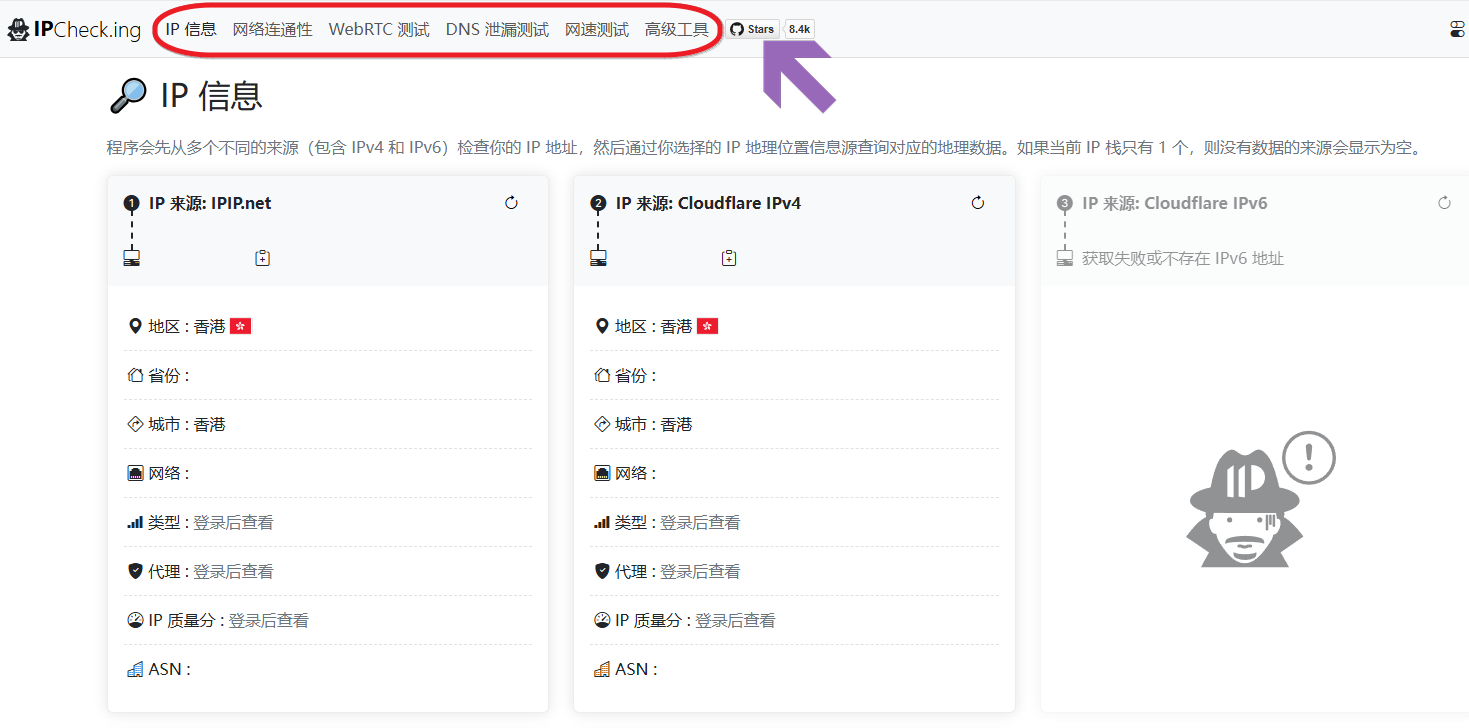Click the step 3 badge on Cloudflare IPv6 card
The height and width of the screenshot is (728, 1469).
1065,203
